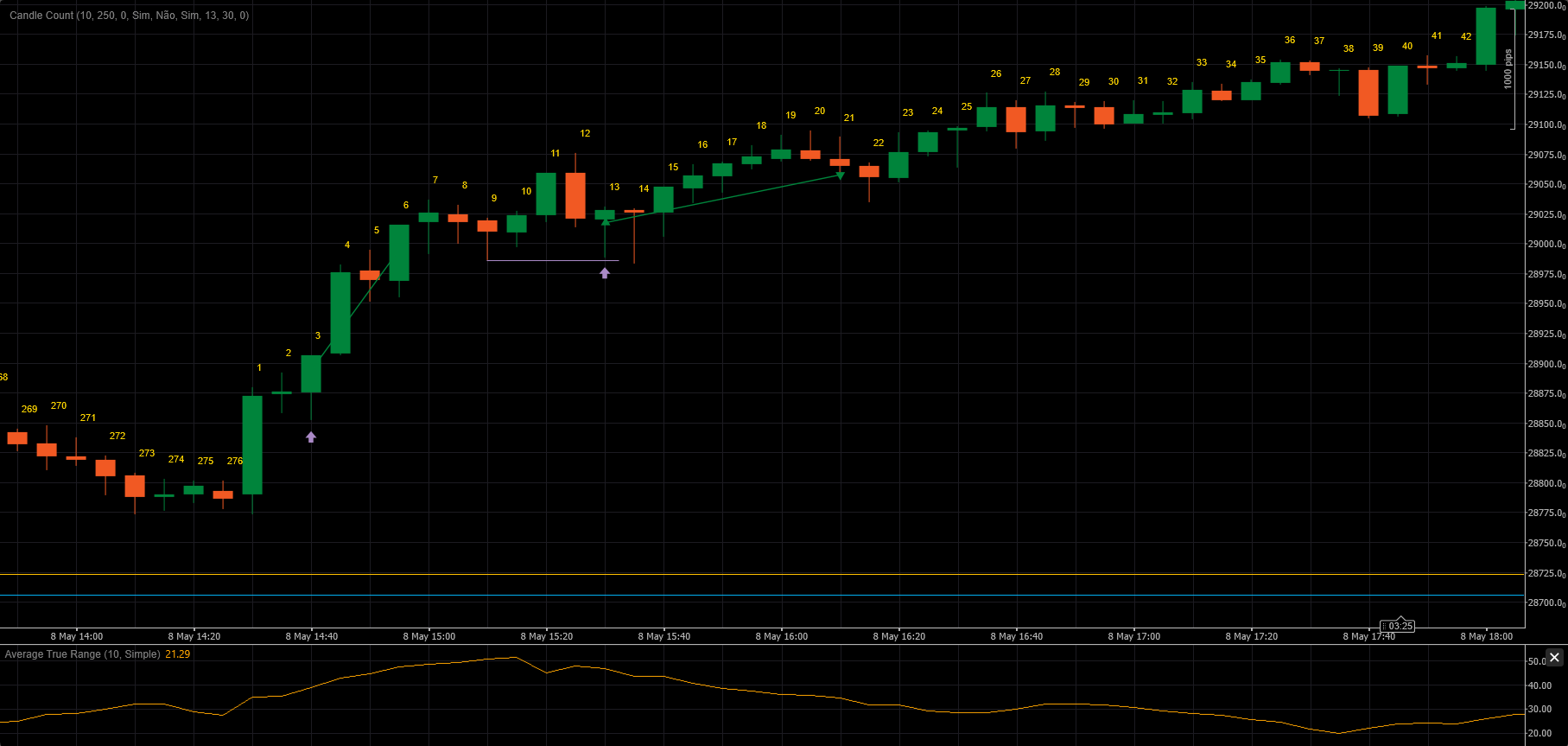Click candle count label 276
Viewport: 1568px width, 746px height.
point(235,461)
